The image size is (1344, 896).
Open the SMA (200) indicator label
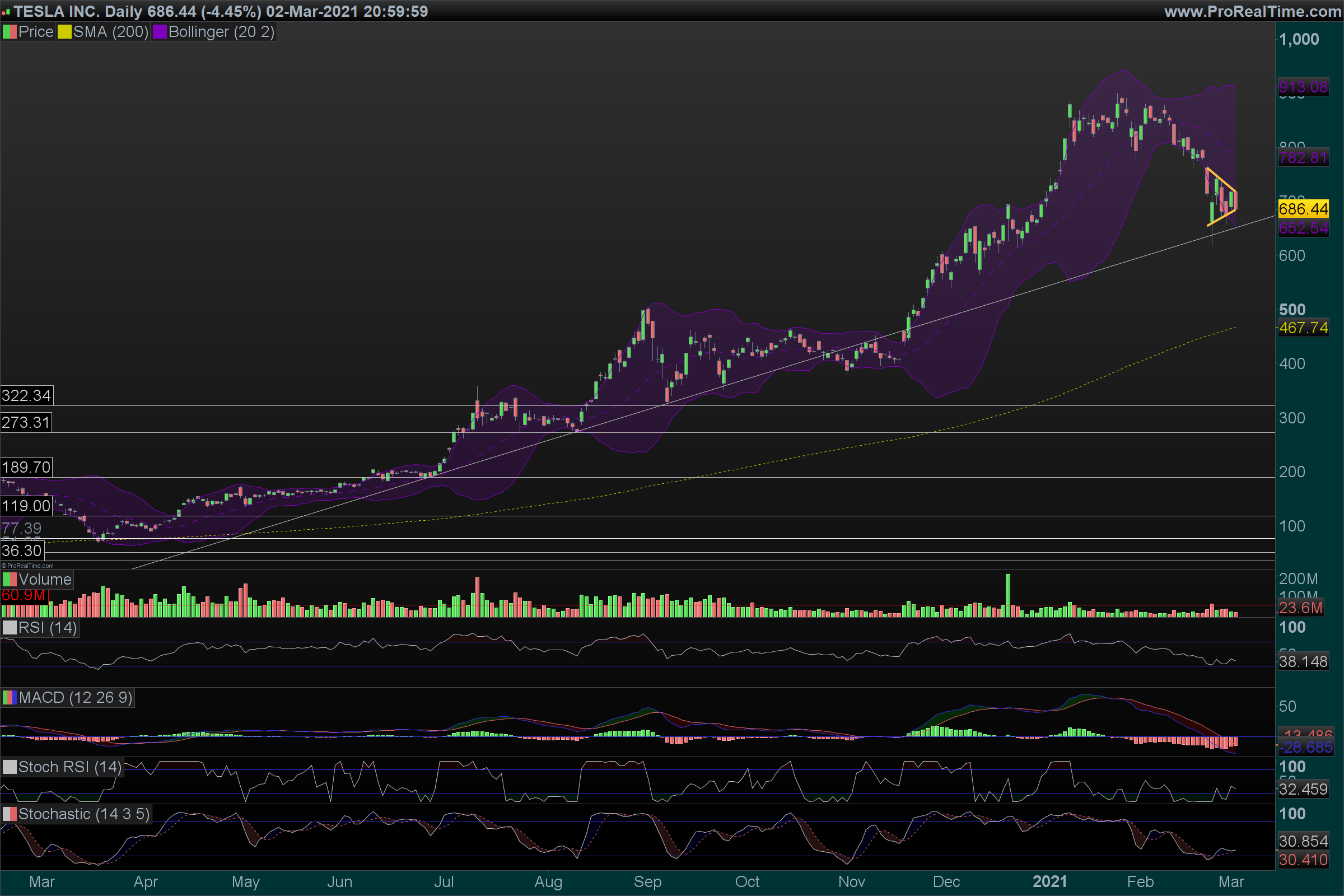110,32
